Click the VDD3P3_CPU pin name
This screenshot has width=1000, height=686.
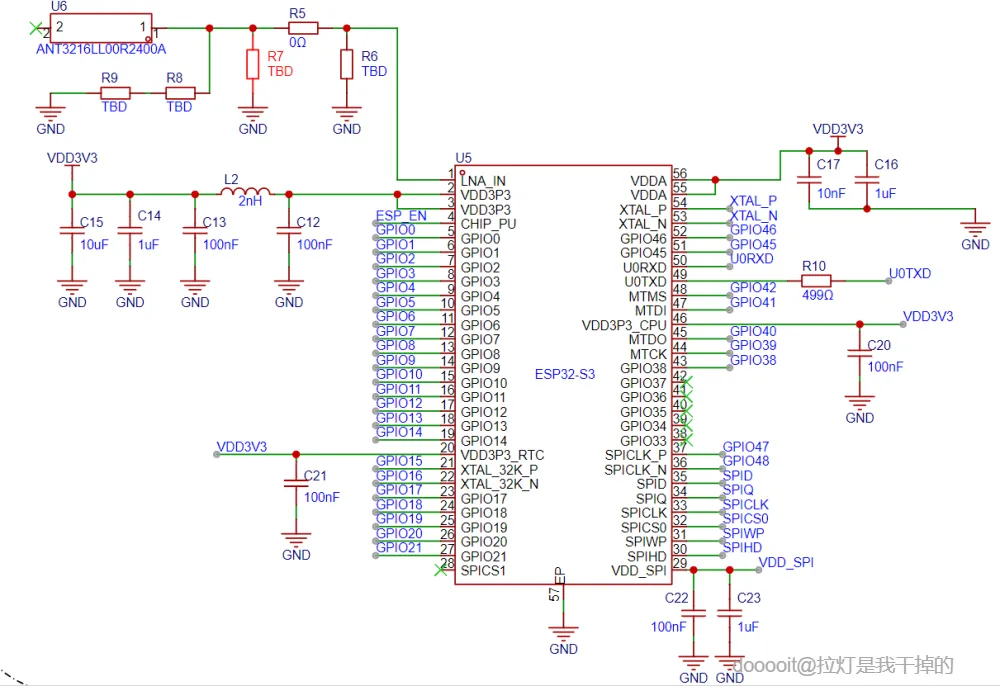tap(624, 325)
